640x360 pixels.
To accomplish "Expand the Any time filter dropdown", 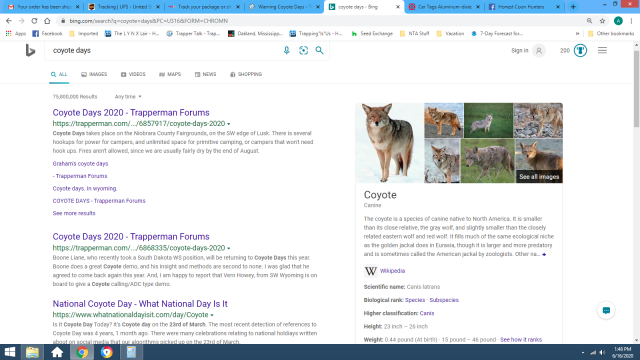I will point(128,97).
